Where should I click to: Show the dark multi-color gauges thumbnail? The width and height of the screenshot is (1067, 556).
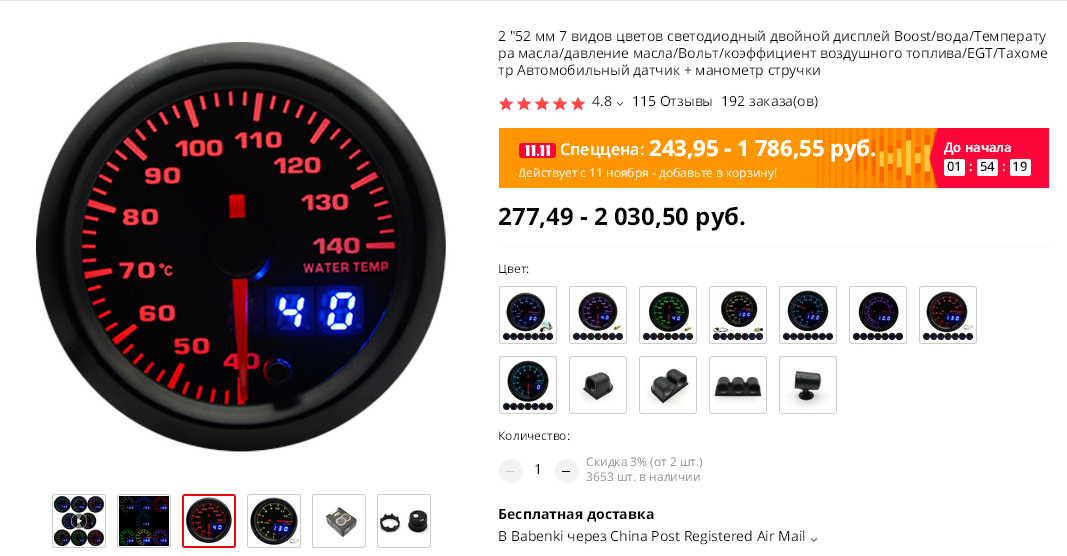tap(144, 521)
